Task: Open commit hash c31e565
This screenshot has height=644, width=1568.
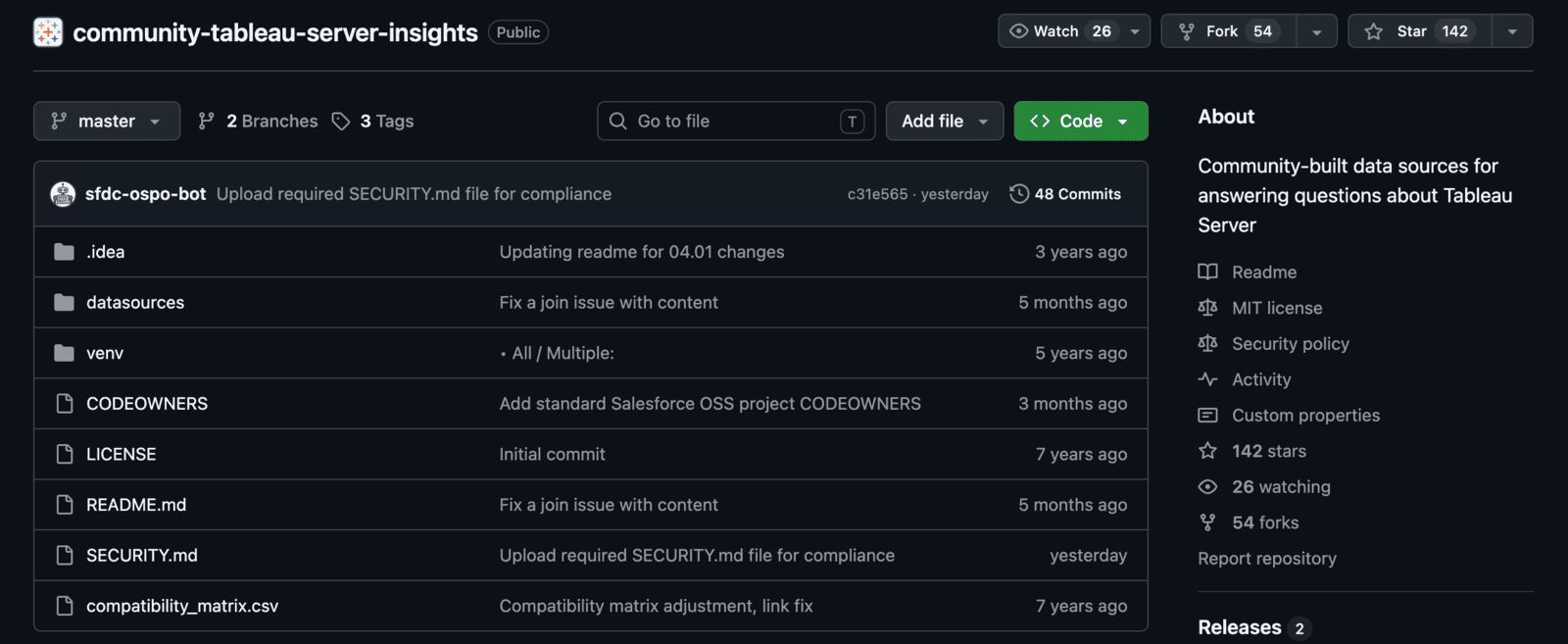Action: [878, 194]
